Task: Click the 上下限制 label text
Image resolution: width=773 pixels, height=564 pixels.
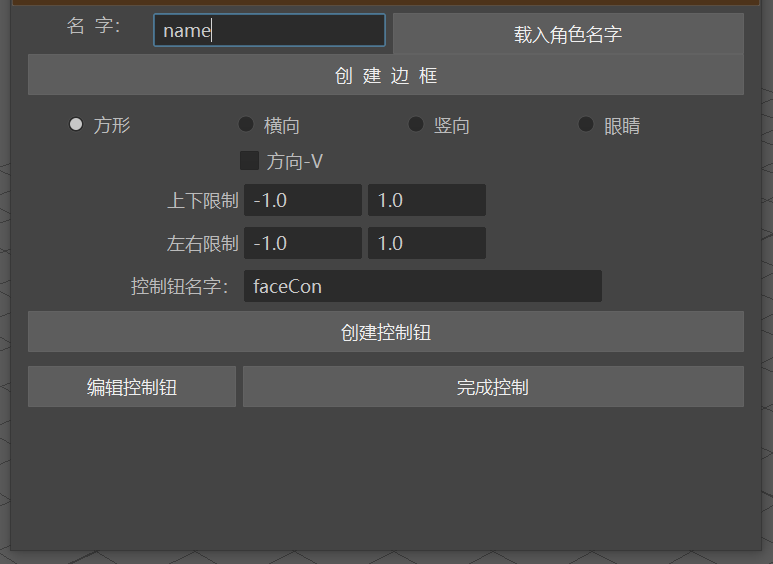Action: point(203,201)
